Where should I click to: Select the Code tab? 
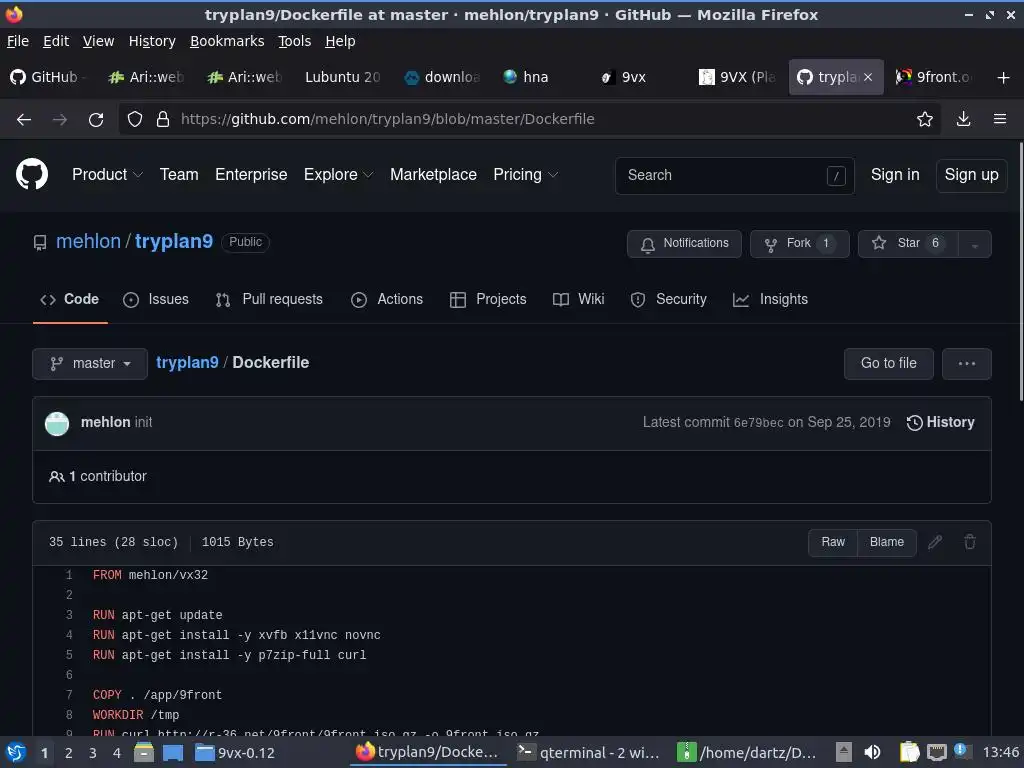pyautogui.click(x=70, y=299)
